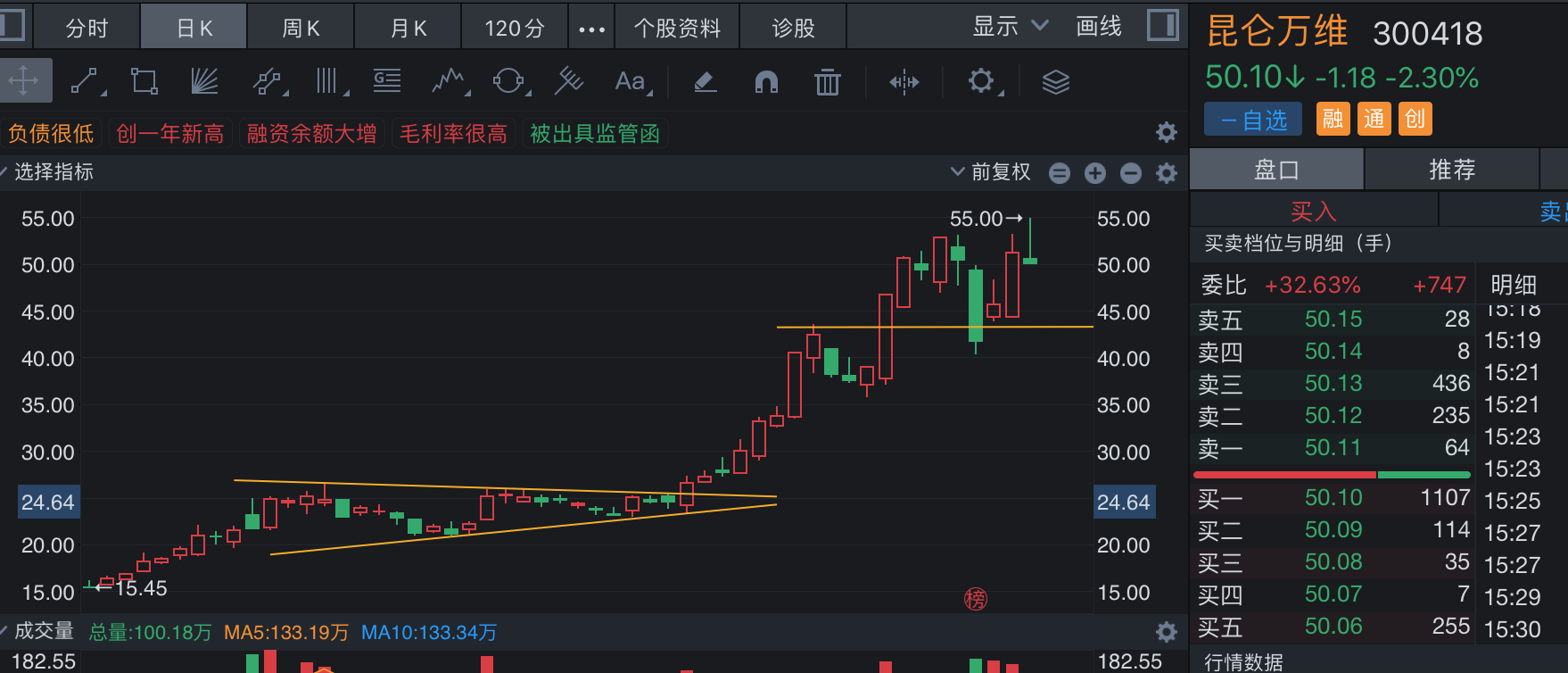This screenshot has width=1568, height=673.
Task: Click the red-green buy/sell ratio bar
Action: point(1331,475)
